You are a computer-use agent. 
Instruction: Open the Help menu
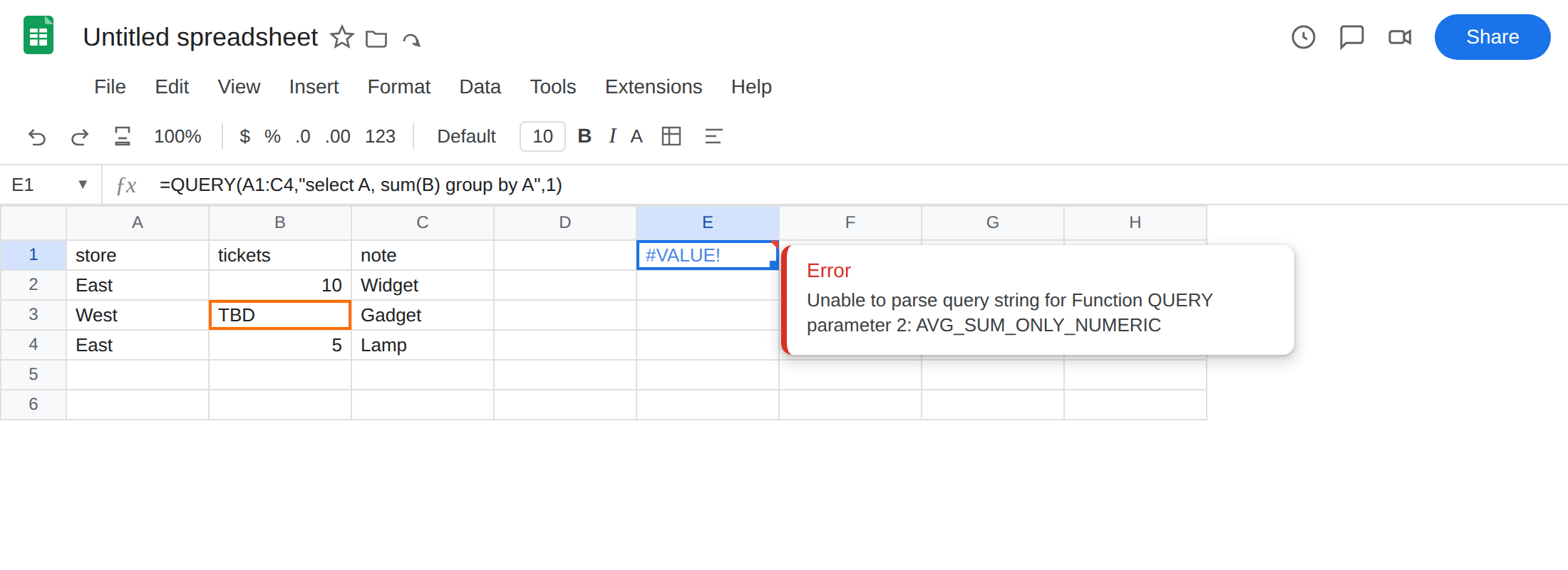tap(751, 87)
